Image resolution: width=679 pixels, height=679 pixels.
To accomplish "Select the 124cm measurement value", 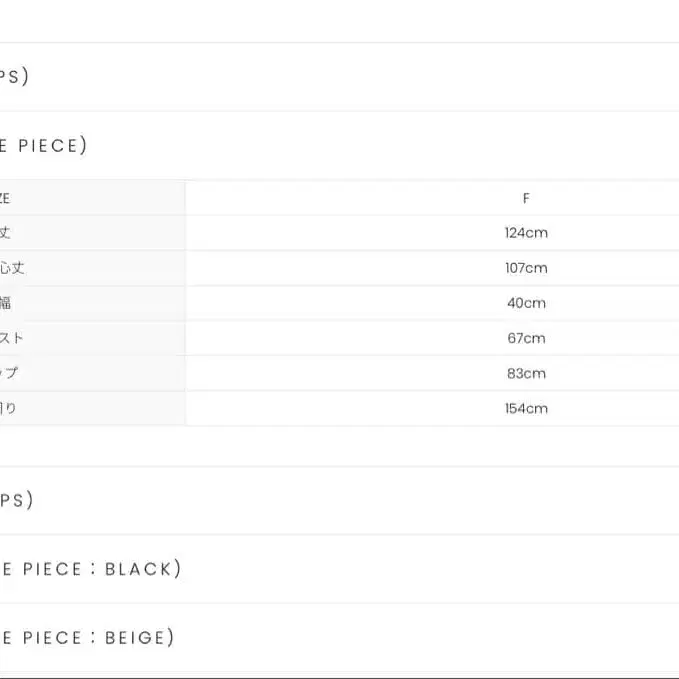I will [x=526, y=233].
